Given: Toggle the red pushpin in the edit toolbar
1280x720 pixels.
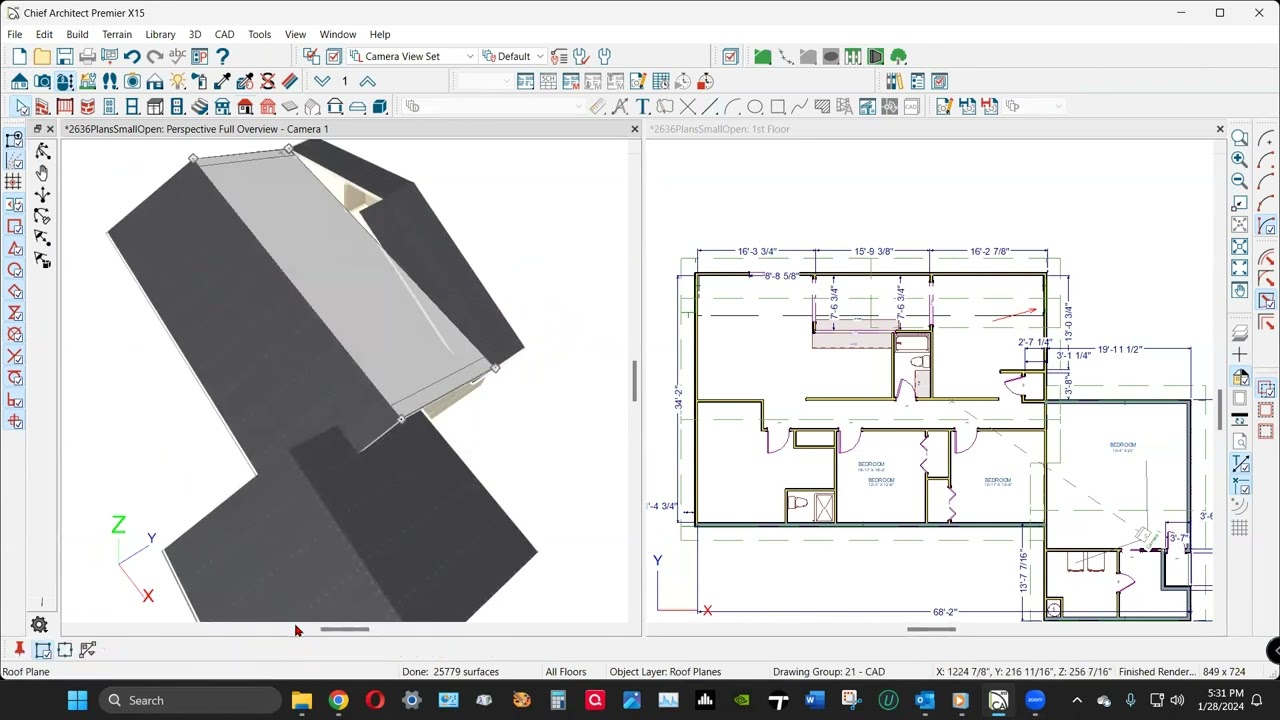Looking at the screenshot, I should click(x=19, y=650).
